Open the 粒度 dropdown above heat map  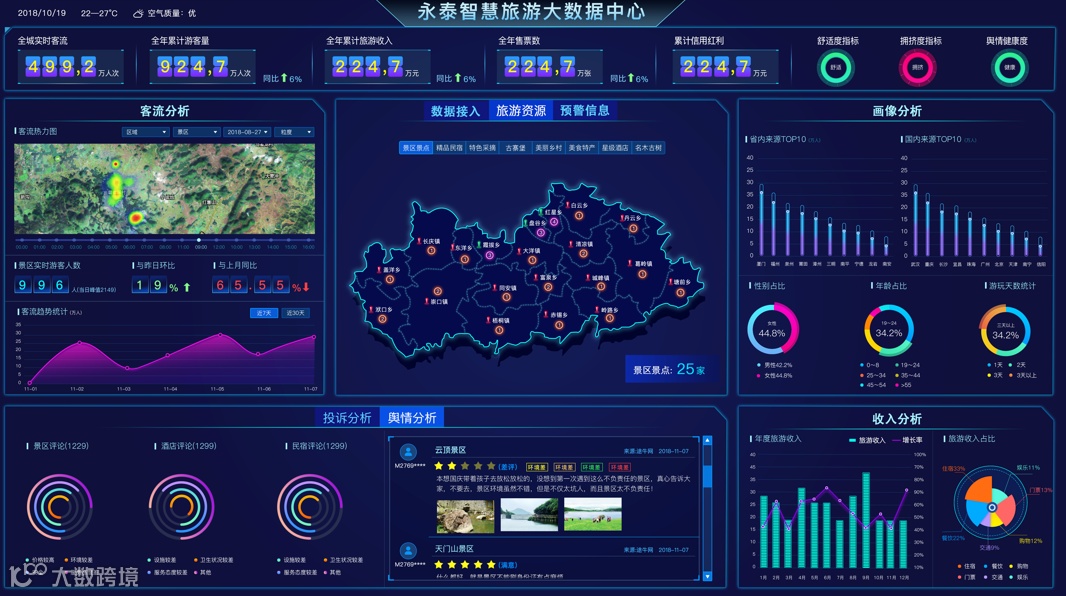(x=294, y=132)
